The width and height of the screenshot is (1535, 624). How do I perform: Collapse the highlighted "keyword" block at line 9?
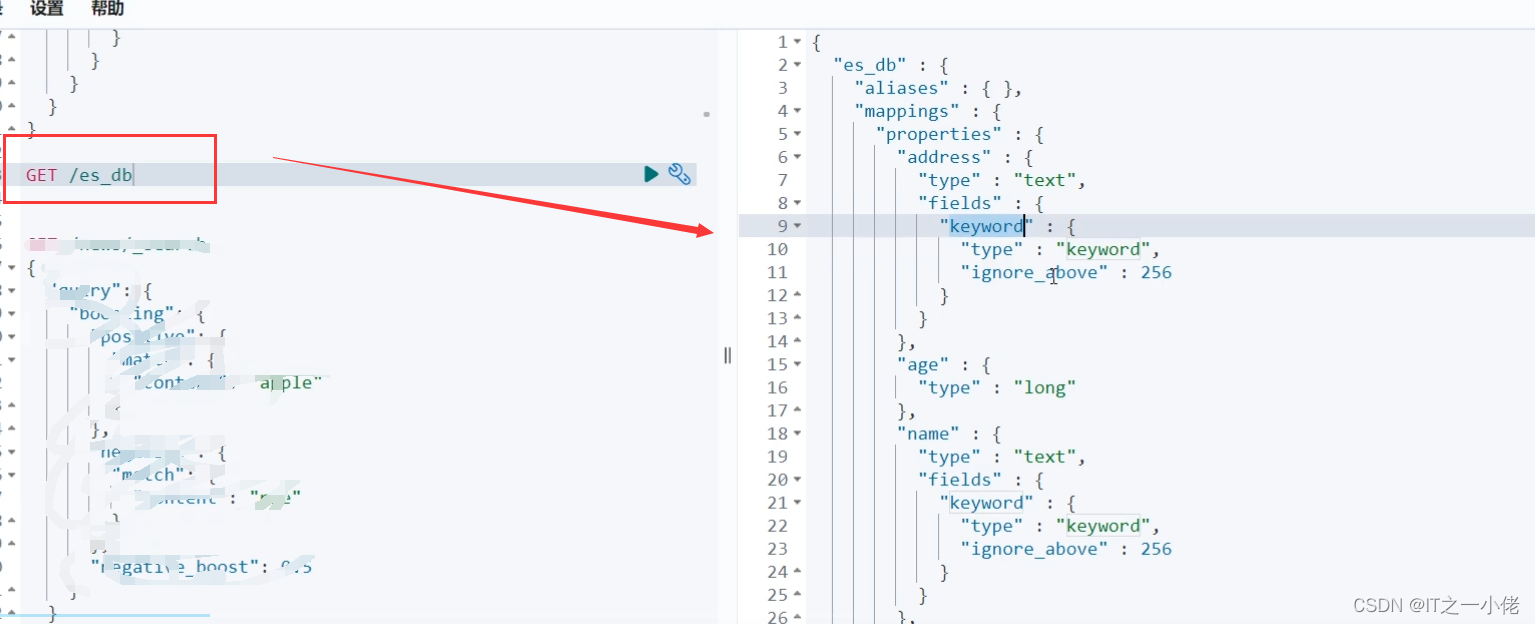click(797, 226)
